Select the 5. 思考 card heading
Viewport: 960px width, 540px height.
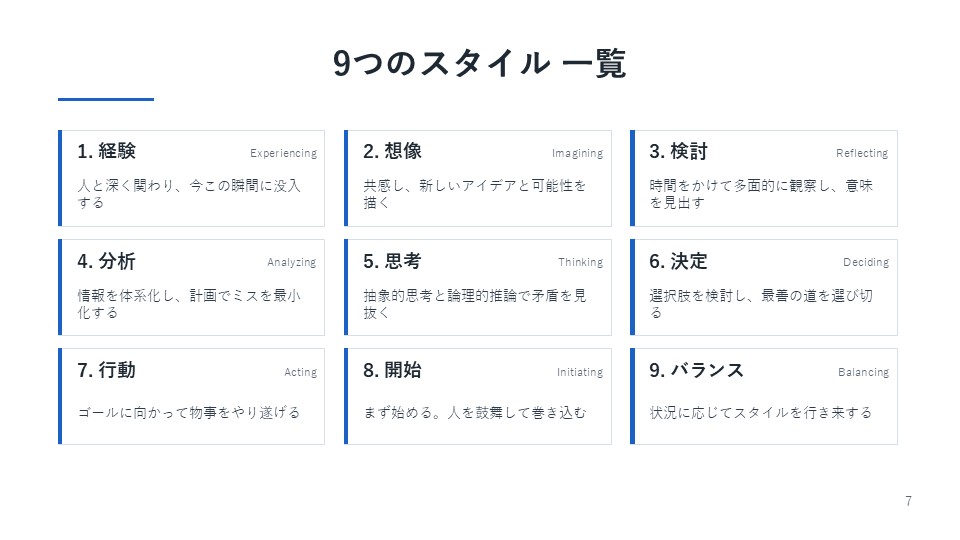(392, 261)
